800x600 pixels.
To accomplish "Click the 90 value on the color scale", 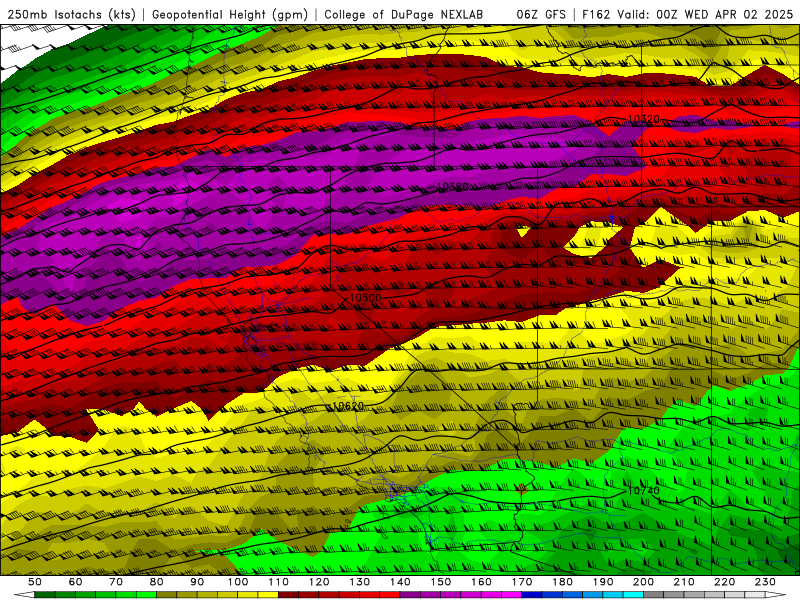I will point(197,582).
